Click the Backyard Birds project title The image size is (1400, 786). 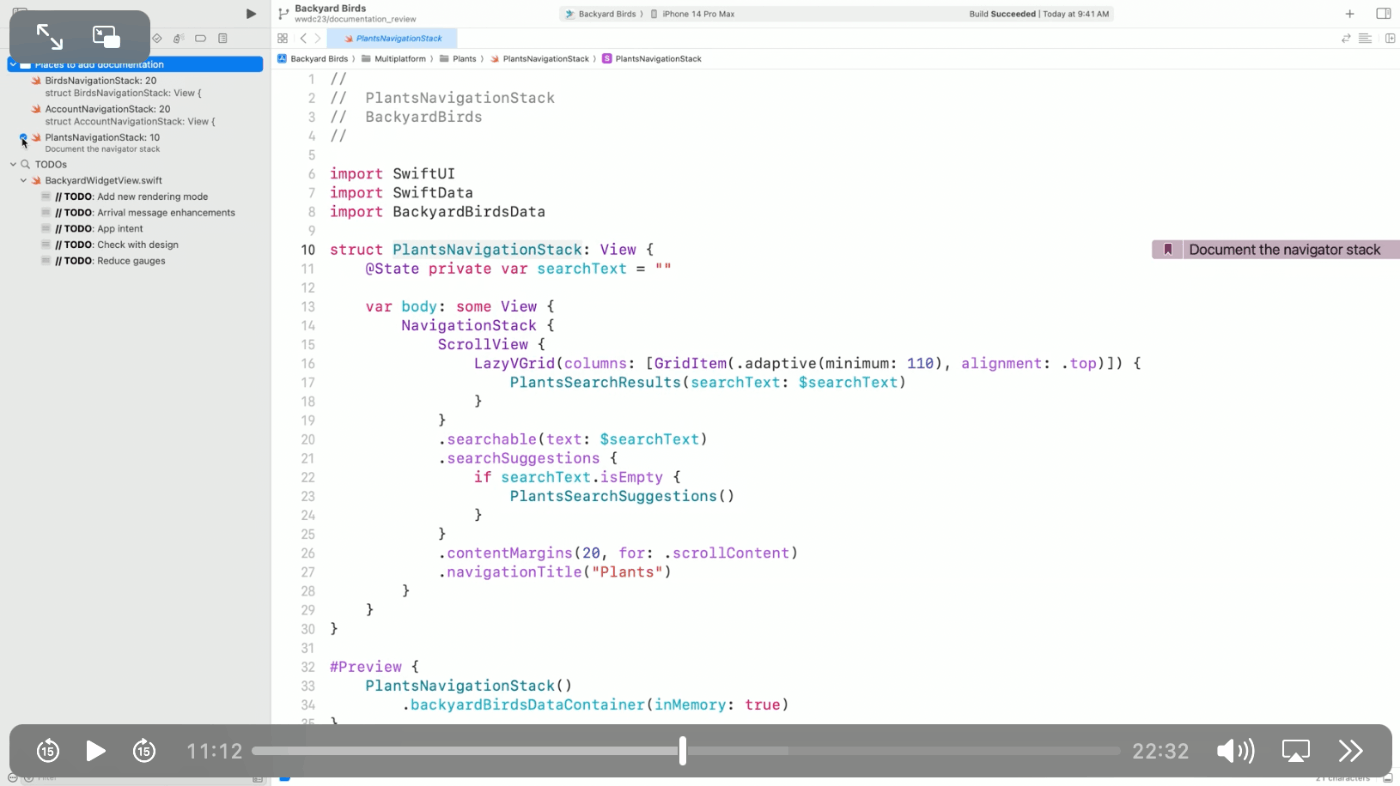click(x=330, y=8)
